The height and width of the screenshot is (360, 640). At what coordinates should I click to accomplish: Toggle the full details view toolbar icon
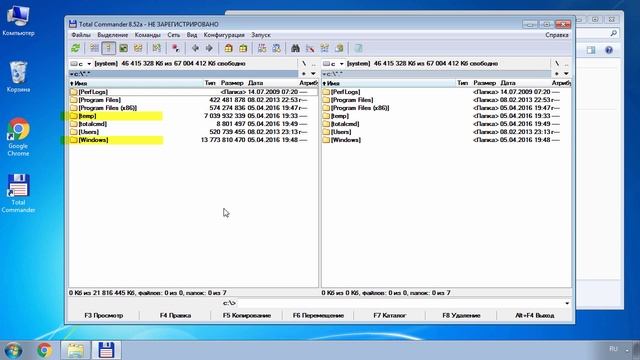(x=109, y=48)
